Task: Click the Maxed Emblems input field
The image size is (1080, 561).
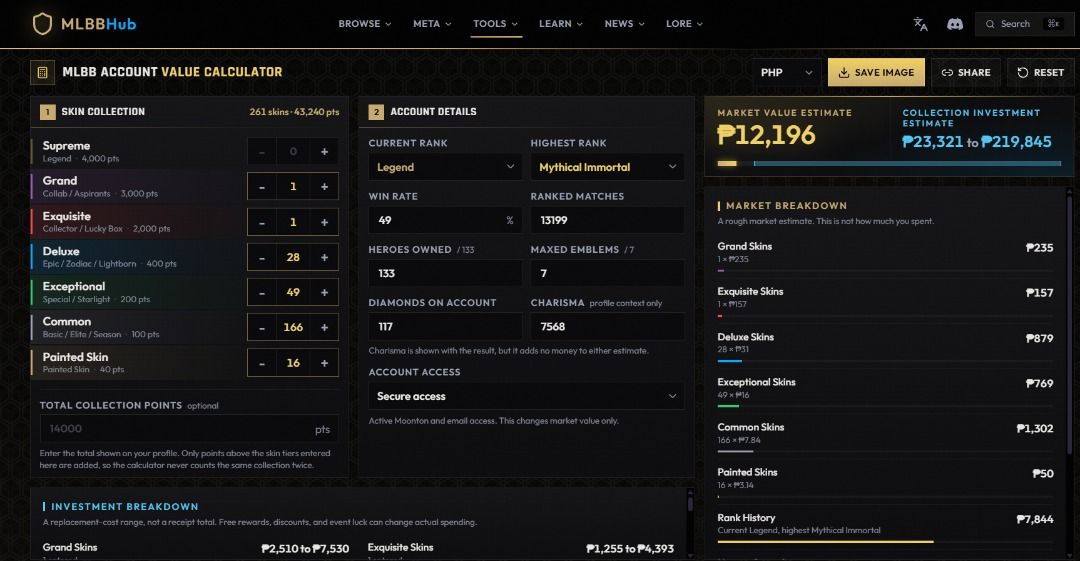Action: (x=608, y=273)
